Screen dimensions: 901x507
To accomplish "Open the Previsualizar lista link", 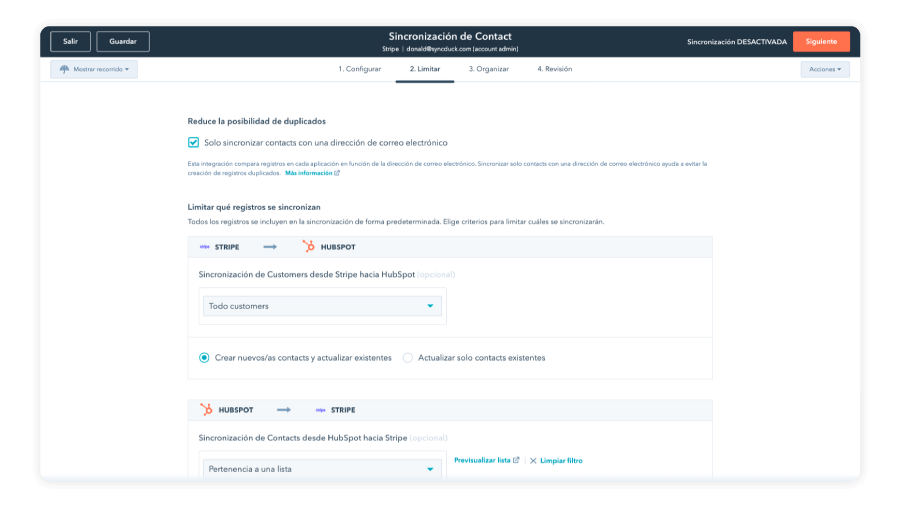I will tap(482, 460).
